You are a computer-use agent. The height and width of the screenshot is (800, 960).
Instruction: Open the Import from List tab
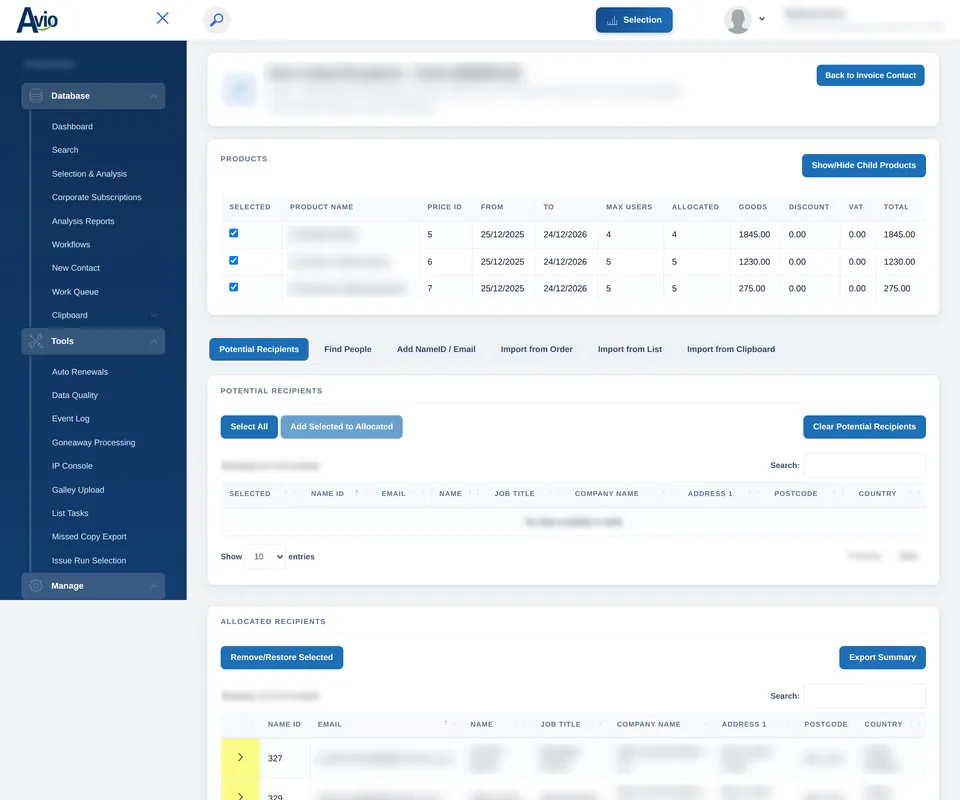point(629,350)
